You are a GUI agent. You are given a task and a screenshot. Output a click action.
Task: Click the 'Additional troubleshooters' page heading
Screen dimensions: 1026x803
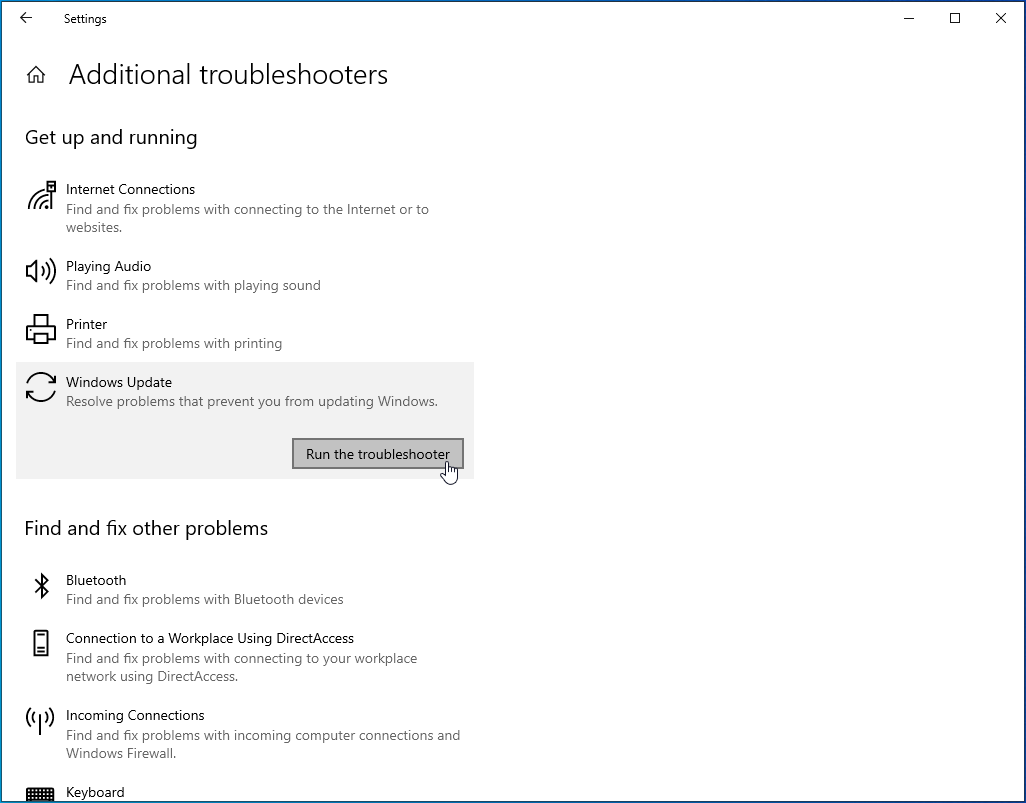pyautogui.click(x=228, y=75)
